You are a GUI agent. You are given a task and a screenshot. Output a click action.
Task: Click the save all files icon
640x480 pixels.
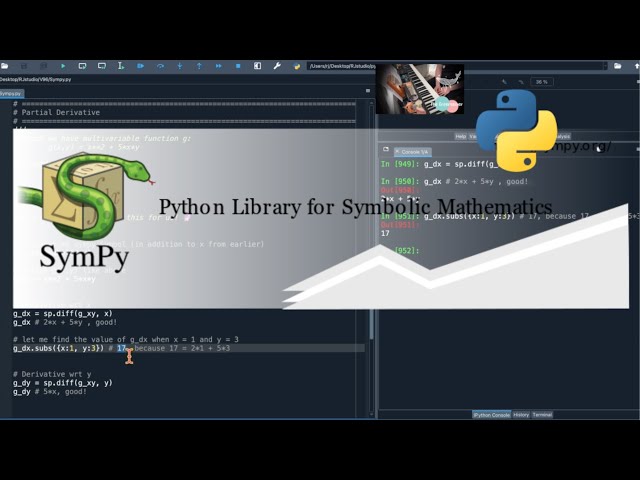(43, 66)
